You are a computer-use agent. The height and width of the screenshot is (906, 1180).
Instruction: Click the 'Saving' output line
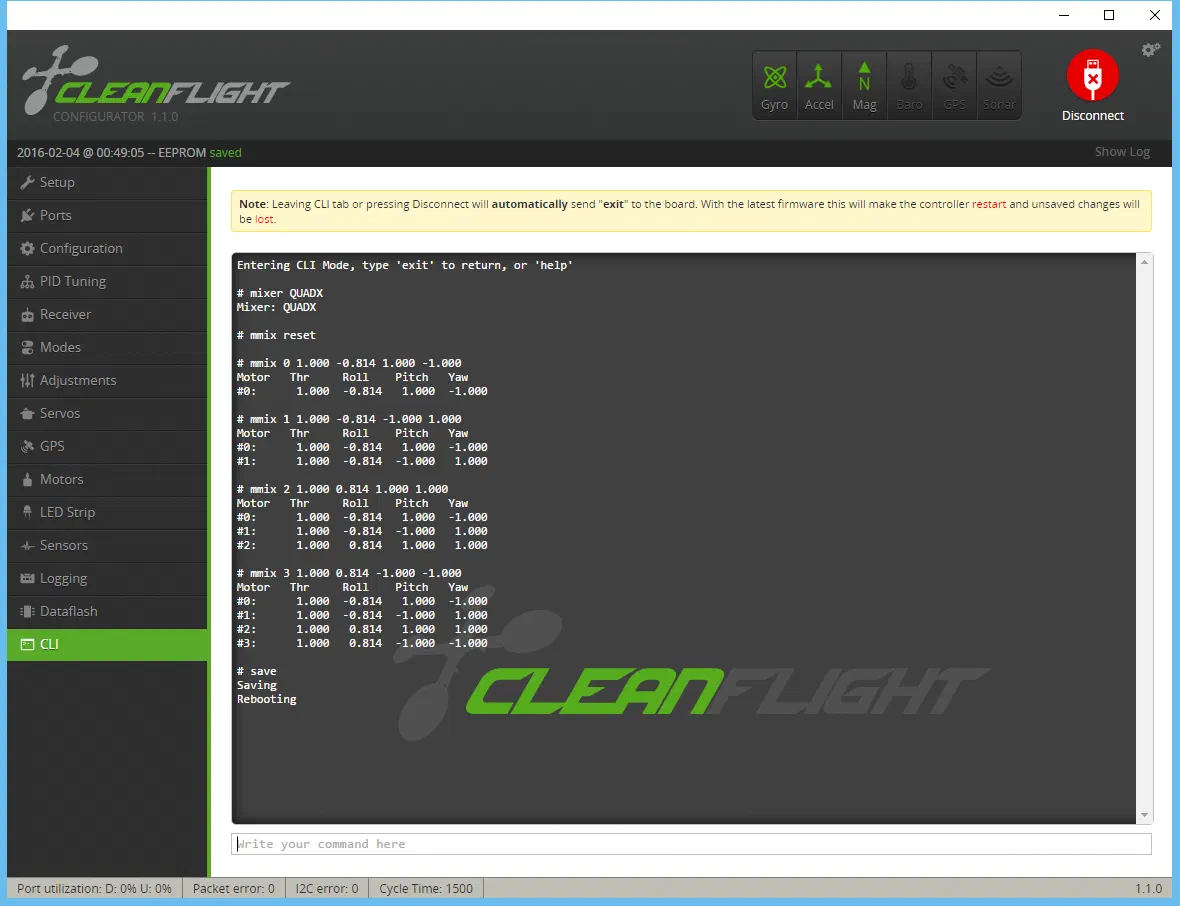[x=257, y=685]
